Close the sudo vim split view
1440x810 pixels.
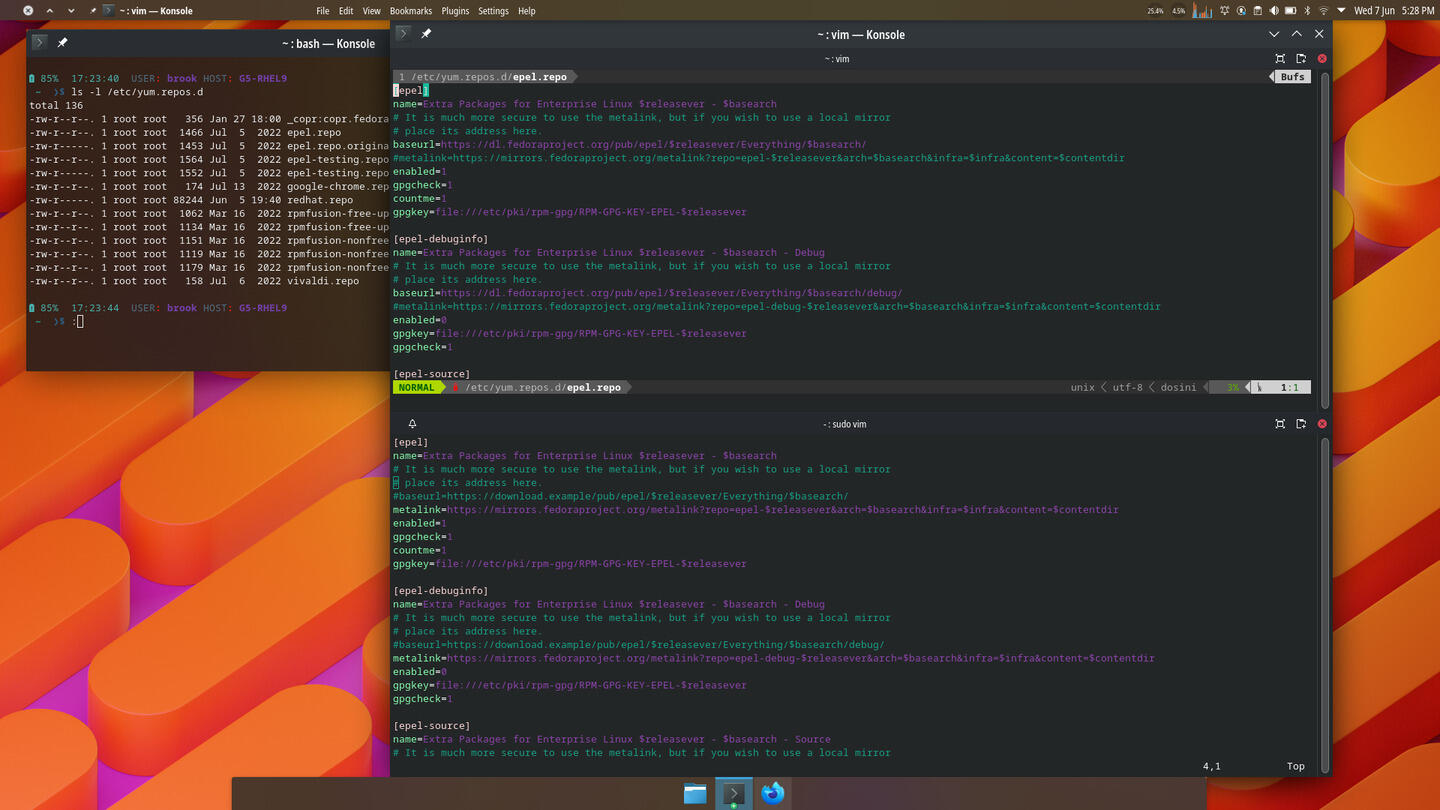[x=1322, y=424]
